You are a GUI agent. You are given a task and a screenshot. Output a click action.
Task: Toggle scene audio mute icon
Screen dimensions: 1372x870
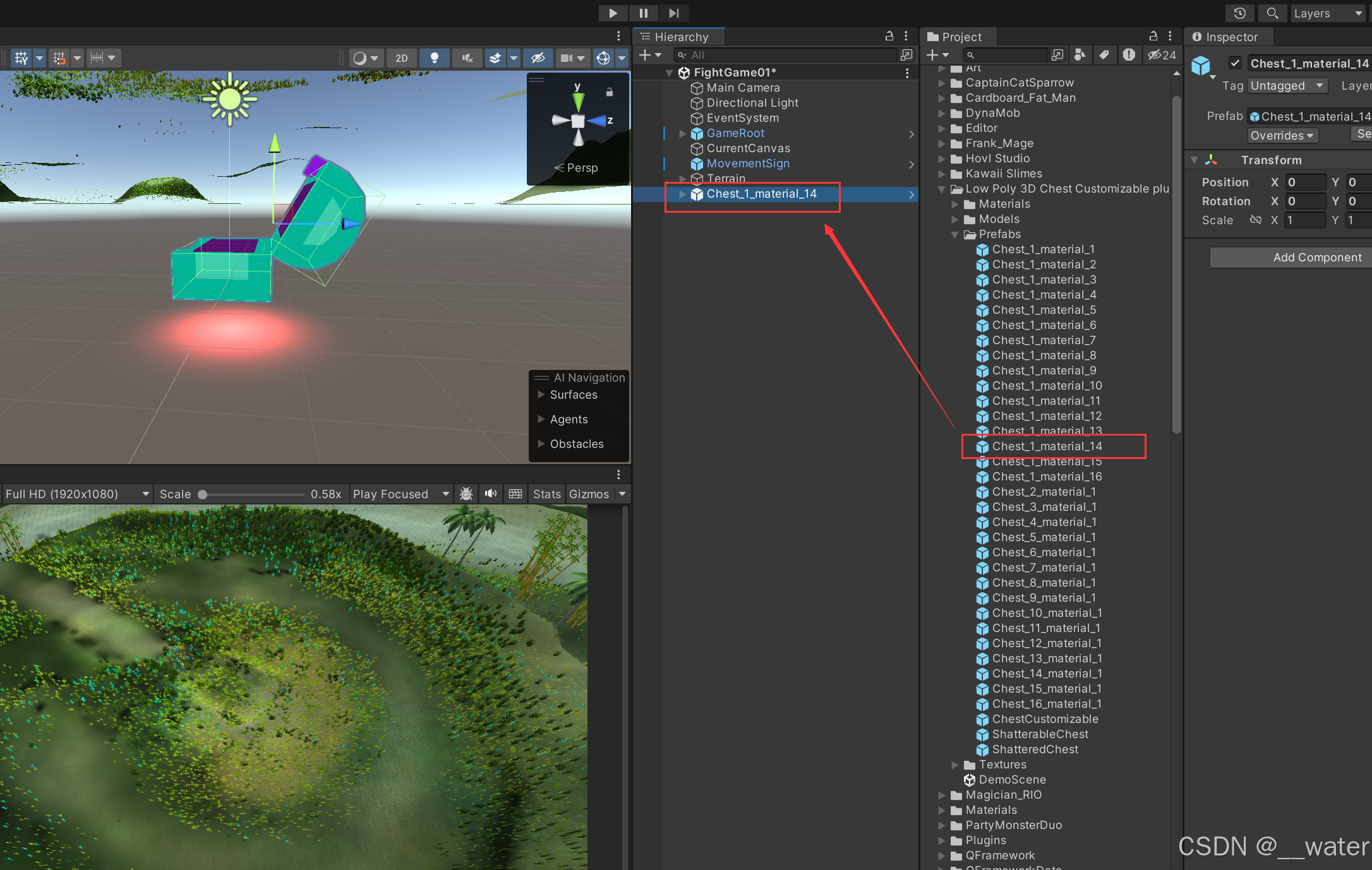pyautogui.click(x=467, y=58)
